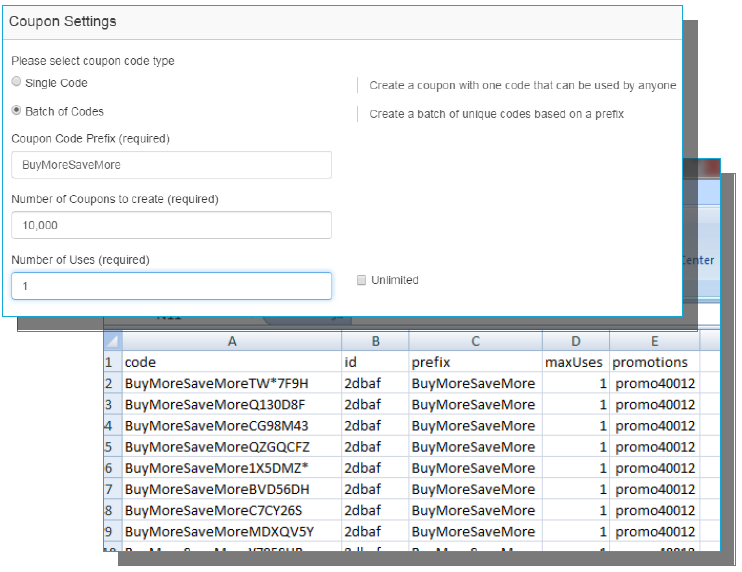Screen dimensions: 742x572
Task: Select row 9 header in spreadsheet
Action: [x=113, y=531]
